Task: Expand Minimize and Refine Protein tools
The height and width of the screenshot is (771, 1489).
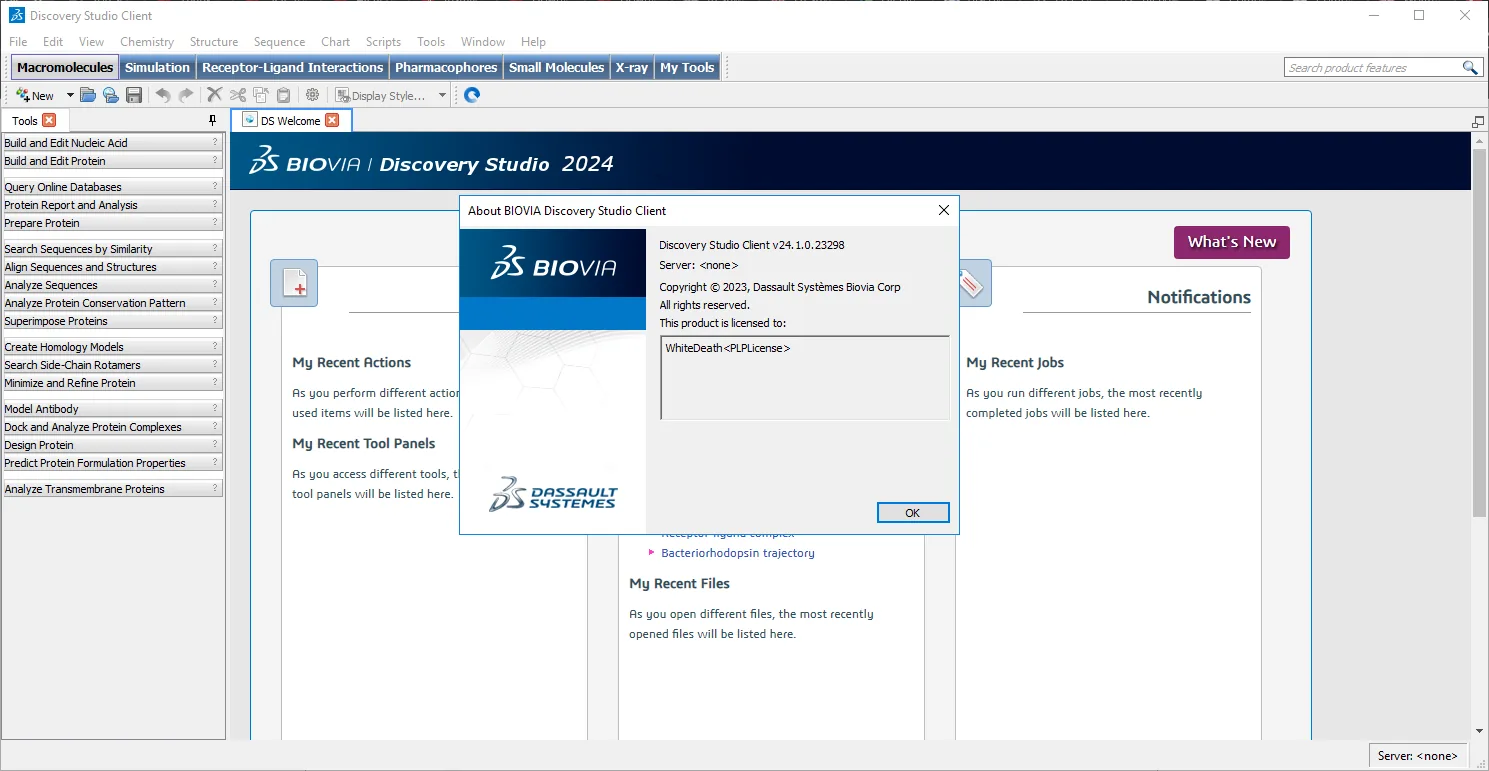Action: [x=112, y=383]
